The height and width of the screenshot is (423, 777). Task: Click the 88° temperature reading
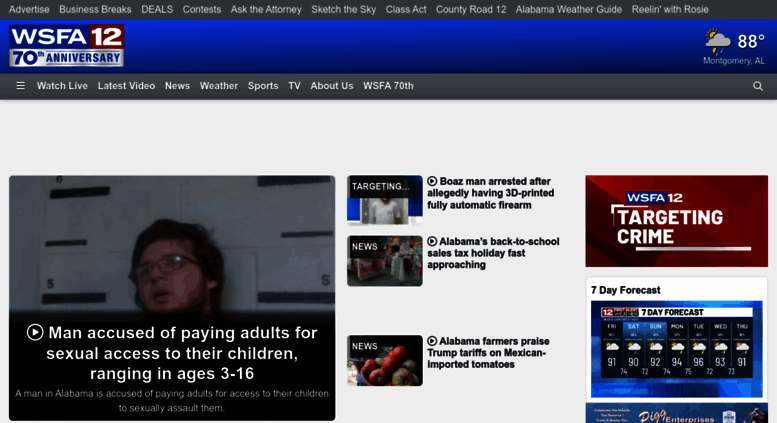tap(751, 42)
